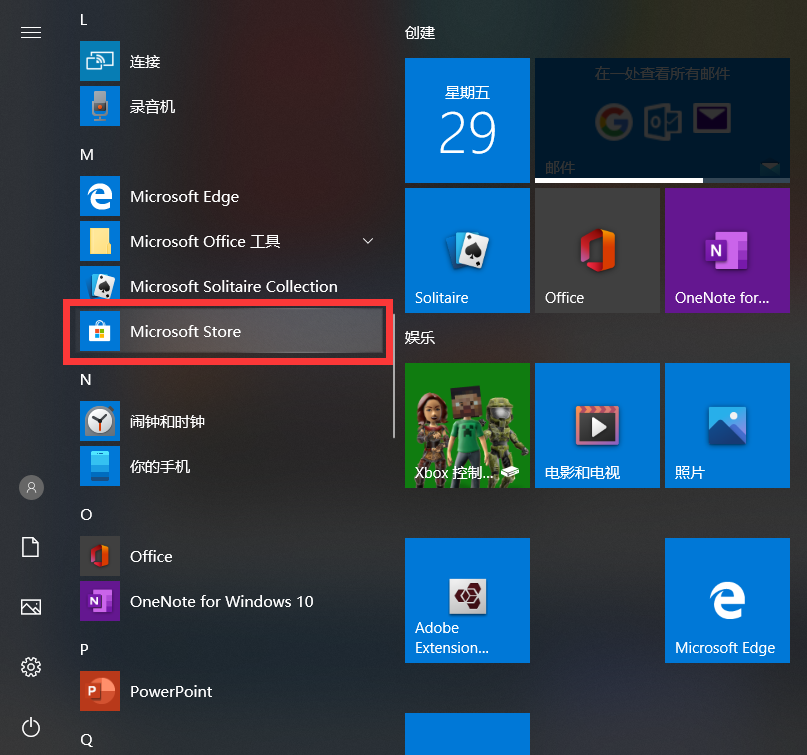Open Settings with the gear icon
Viewport: 807px width, 755px height.
click(31, 666)
